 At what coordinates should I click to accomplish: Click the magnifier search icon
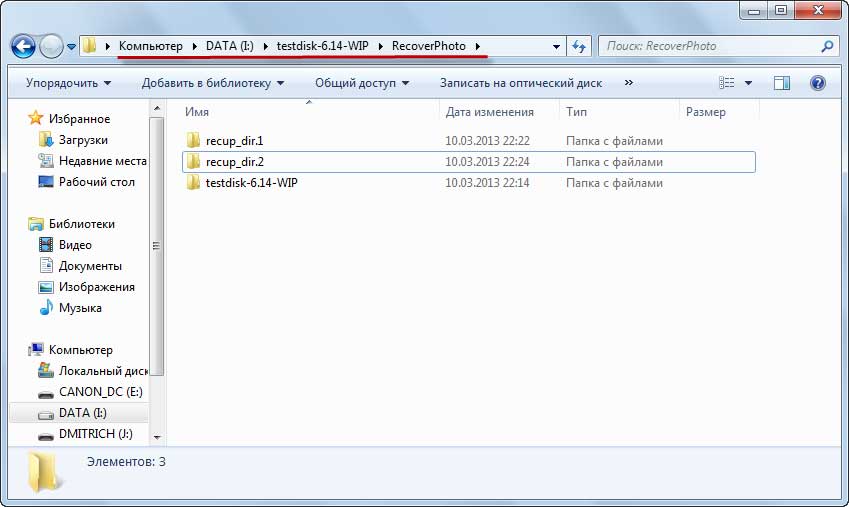(x=827, y=47)
